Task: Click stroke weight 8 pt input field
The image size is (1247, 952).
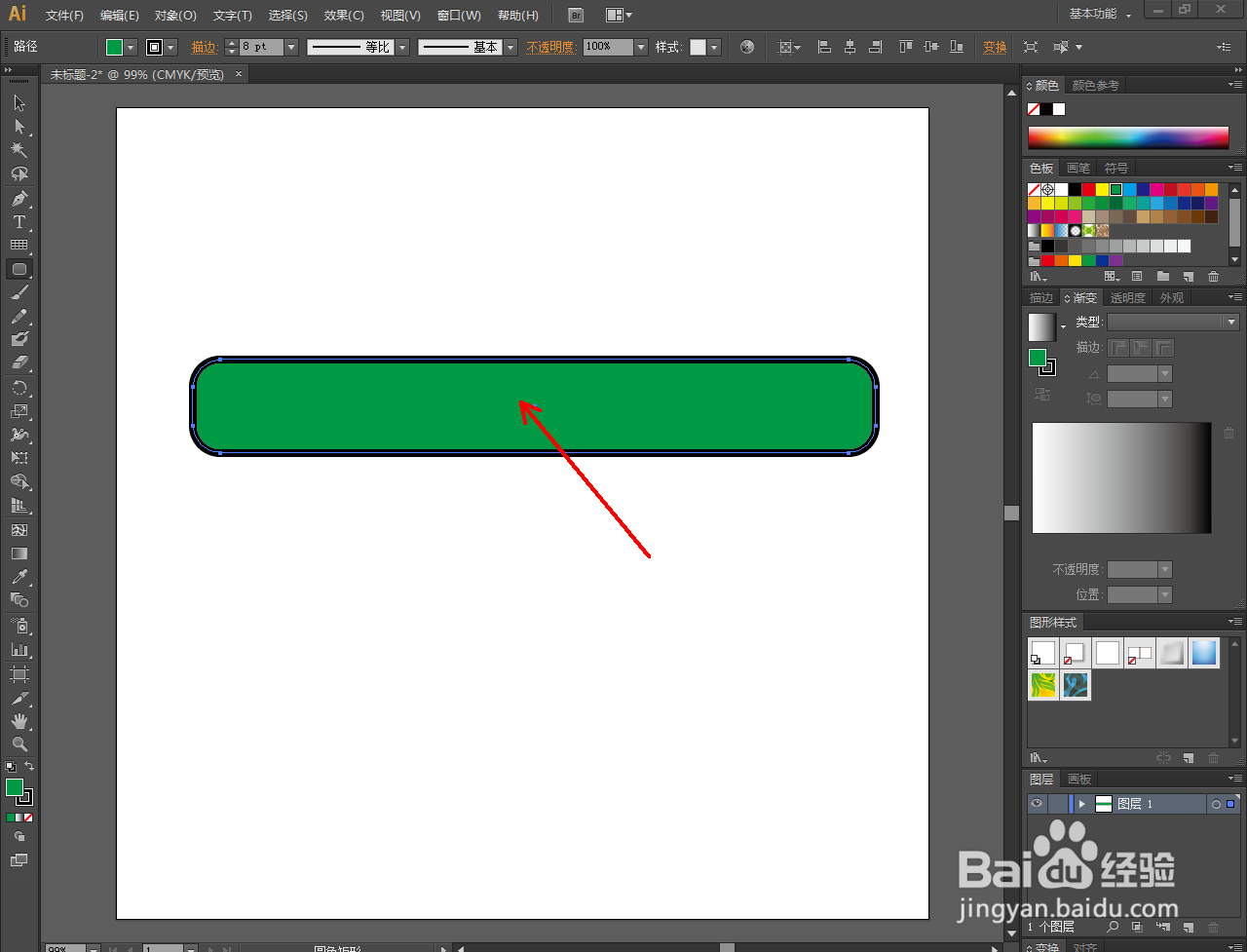Action: tap(260, 47)
